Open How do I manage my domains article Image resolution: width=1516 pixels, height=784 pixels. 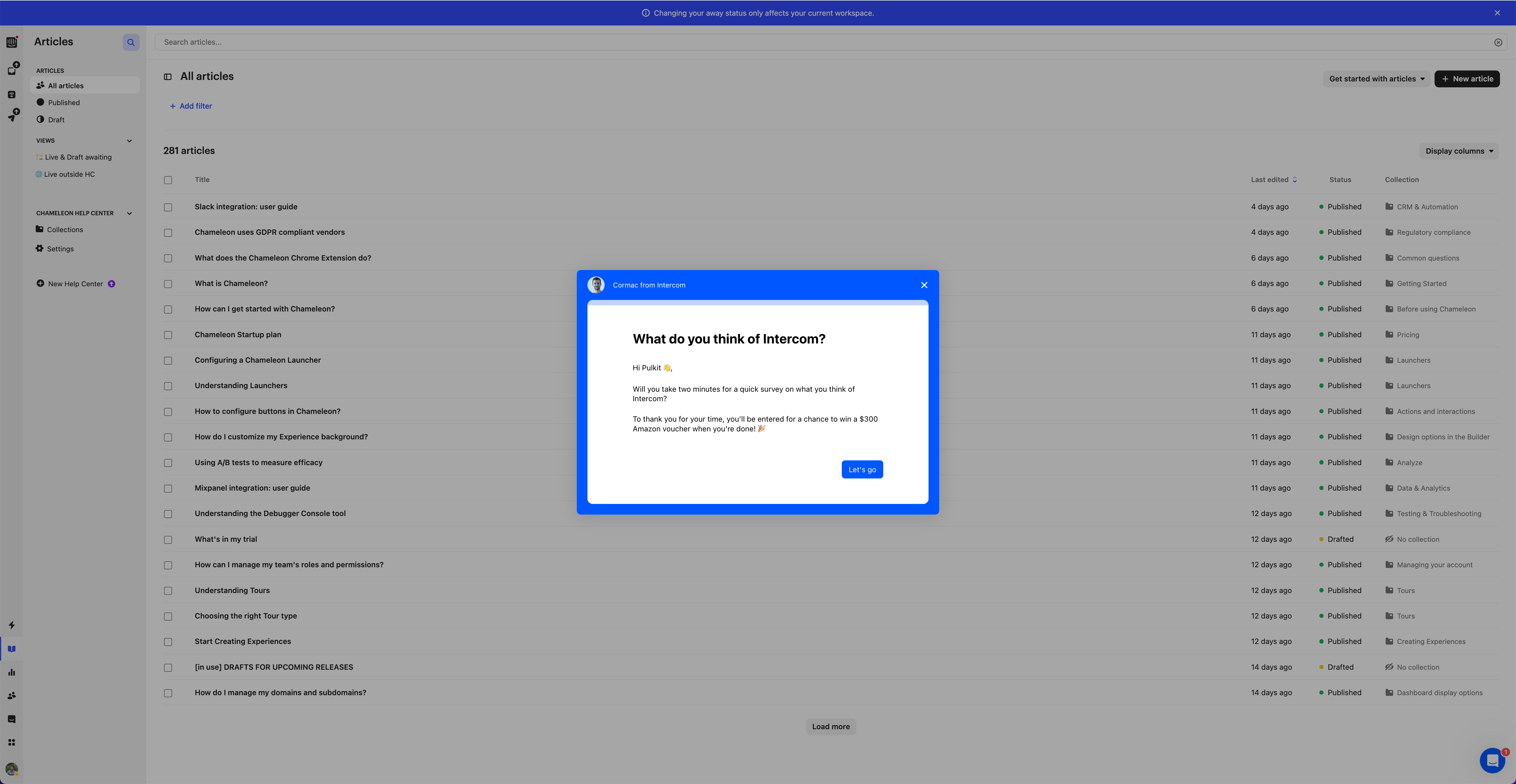pos(280,693)
